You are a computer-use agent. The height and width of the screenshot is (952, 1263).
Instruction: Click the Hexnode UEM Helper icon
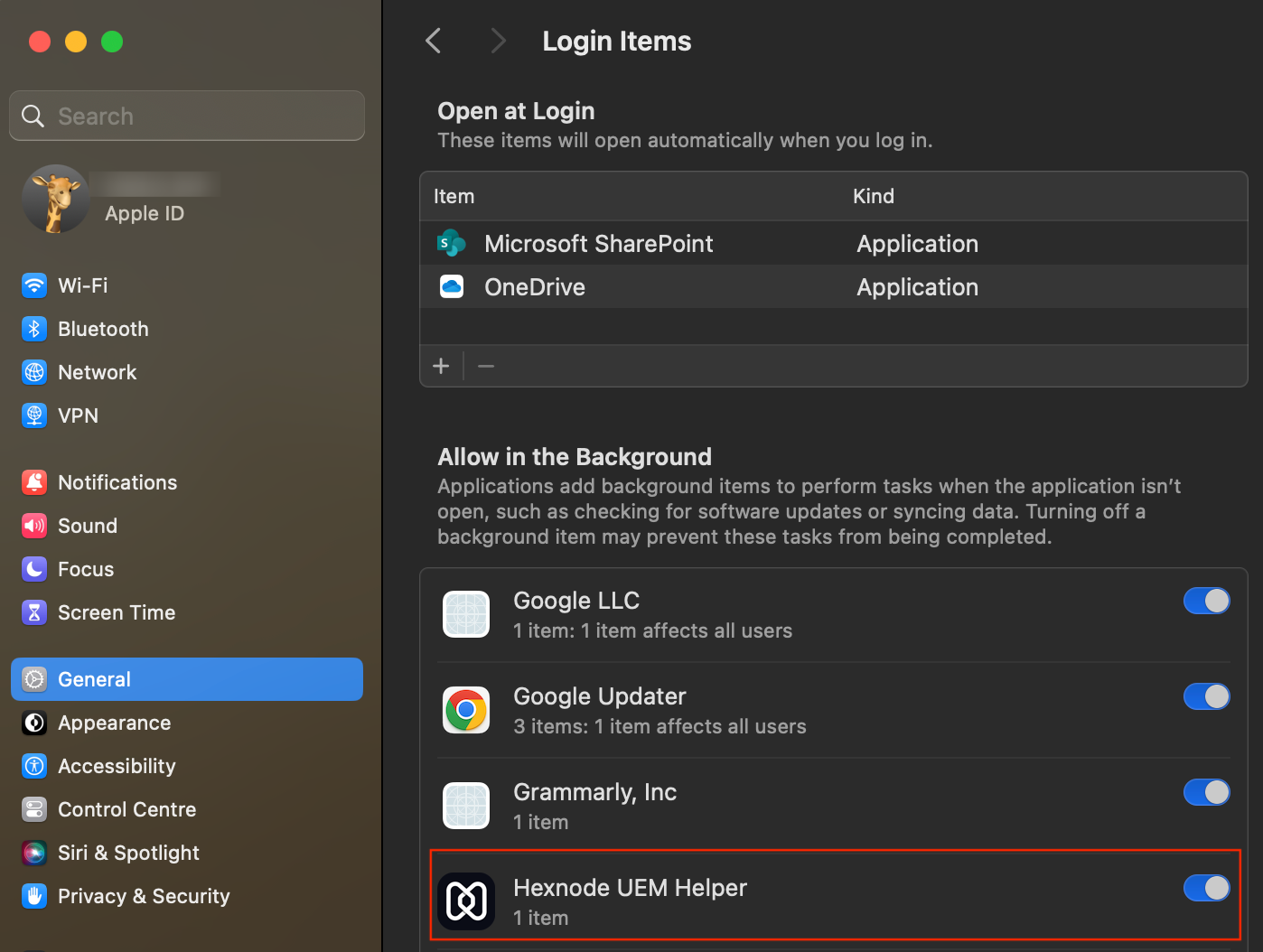pos(466,901)
